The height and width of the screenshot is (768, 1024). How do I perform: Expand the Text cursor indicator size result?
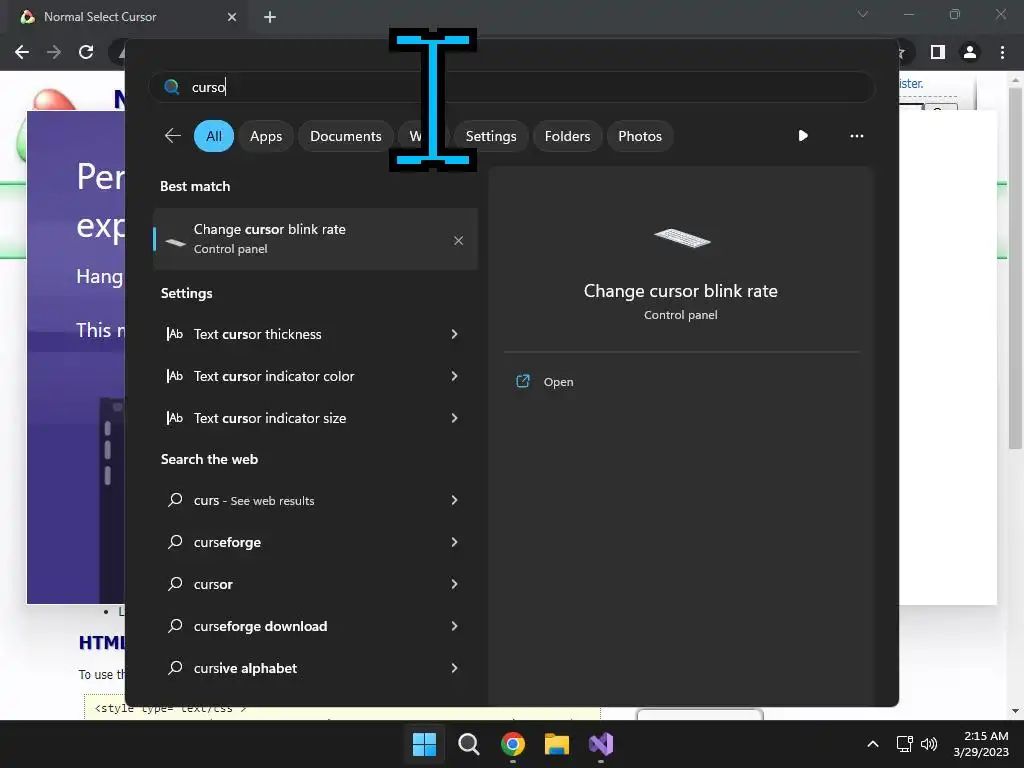click(455, 417)
